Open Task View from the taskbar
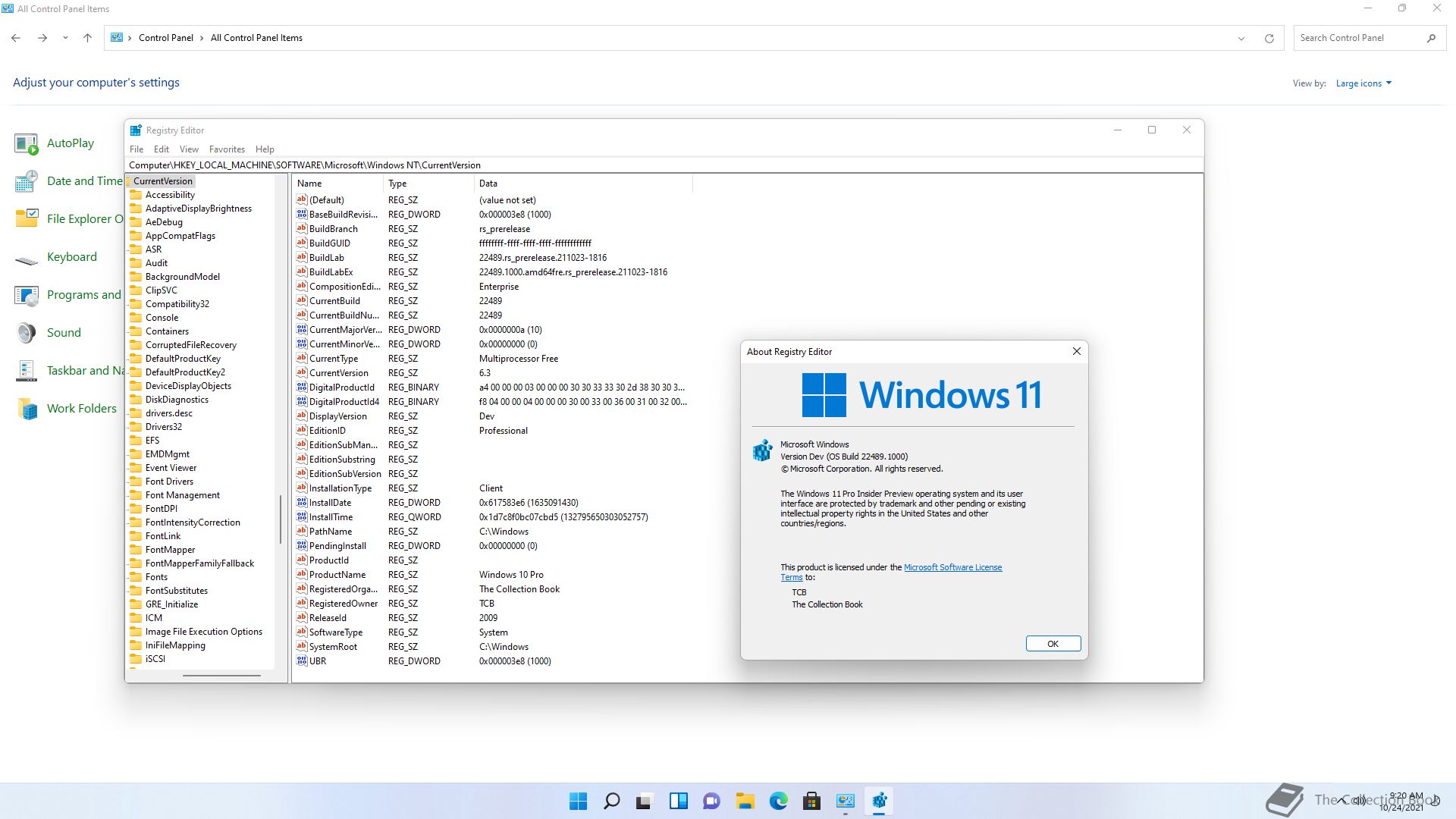1456x819 pixels. click(x=645, y=801)
